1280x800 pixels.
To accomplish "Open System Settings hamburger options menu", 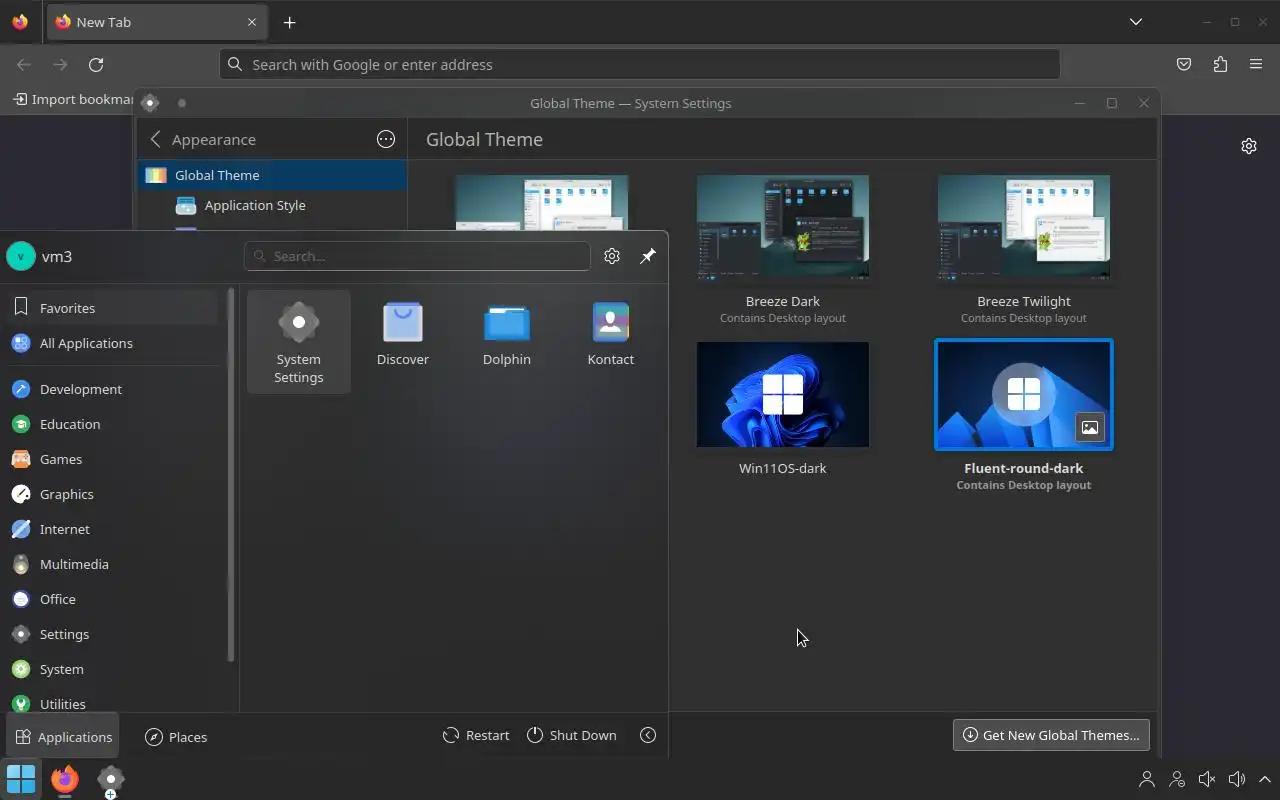I will 386,139.
